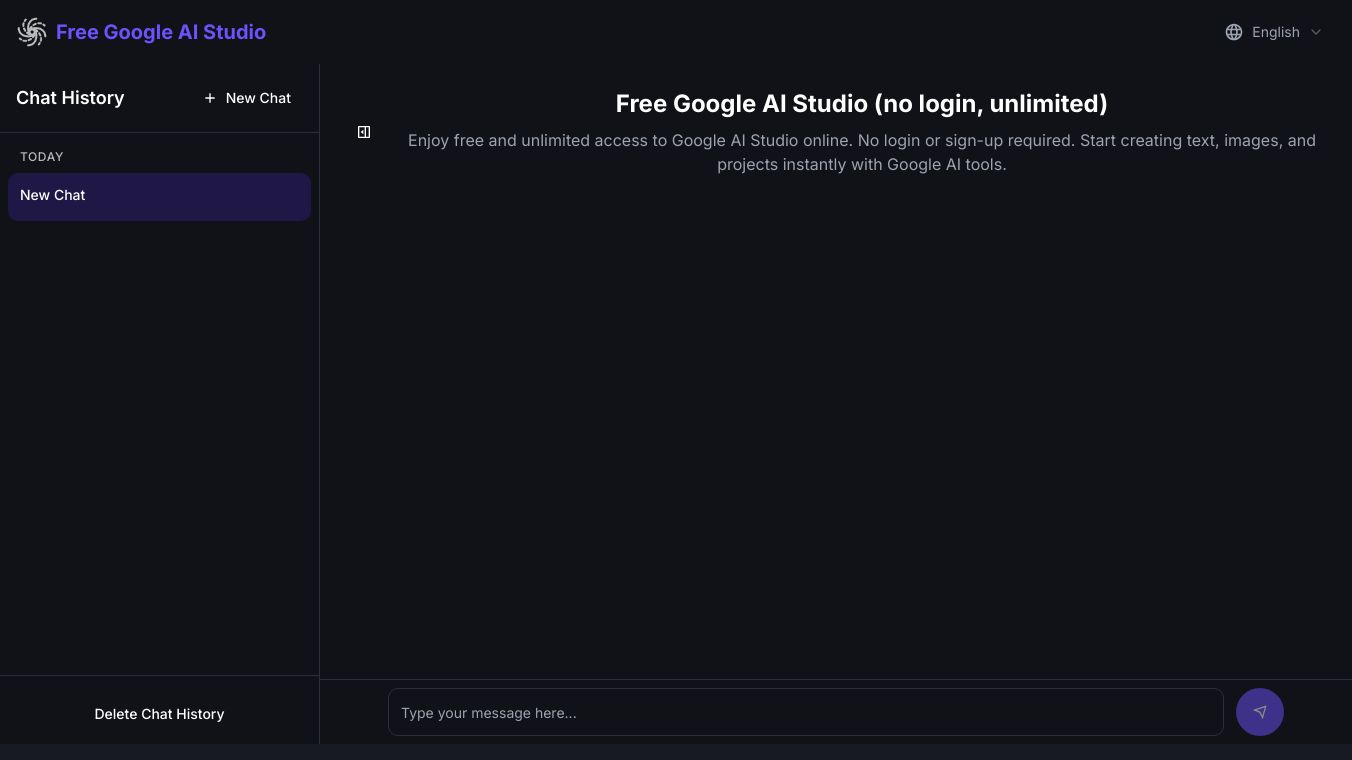Open the Free Google AI Studio title link
Image resolution: width=1352 pixels, height=760 pixels.
[161, 32]
